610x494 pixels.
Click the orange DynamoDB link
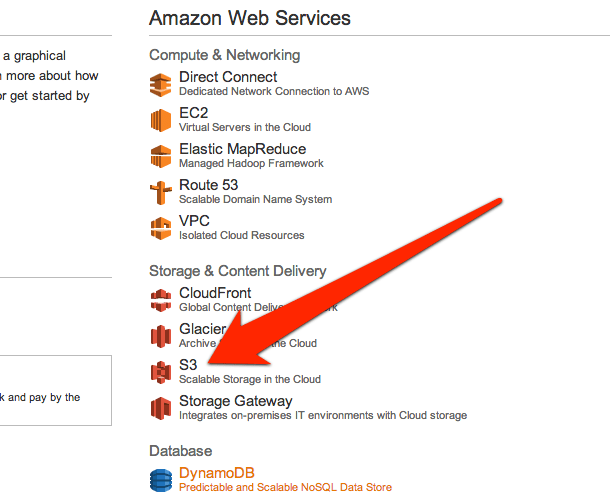point(217,473)
